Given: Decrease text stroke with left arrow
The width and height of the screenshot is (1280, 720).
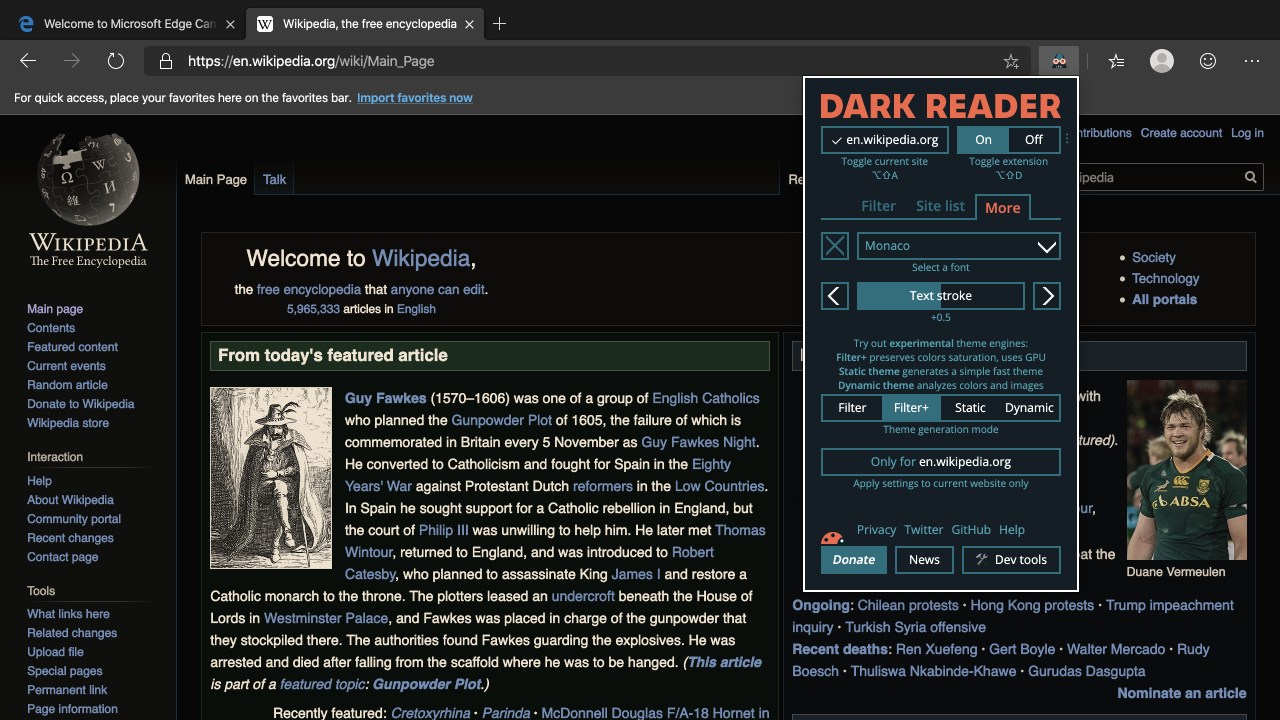Looking at the screenshot, I should (x=835, y=296).
